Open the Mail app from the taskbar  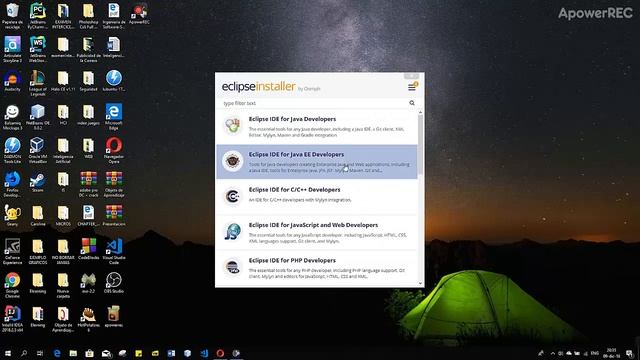106,353
